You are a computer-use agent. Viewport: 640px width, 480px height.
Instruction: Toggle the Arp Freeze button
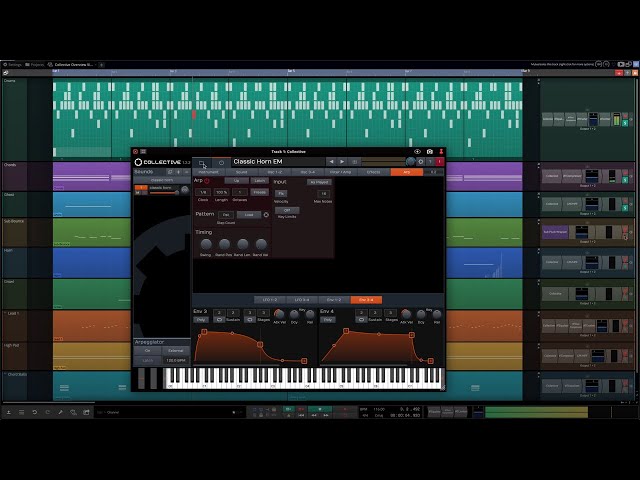259,192
